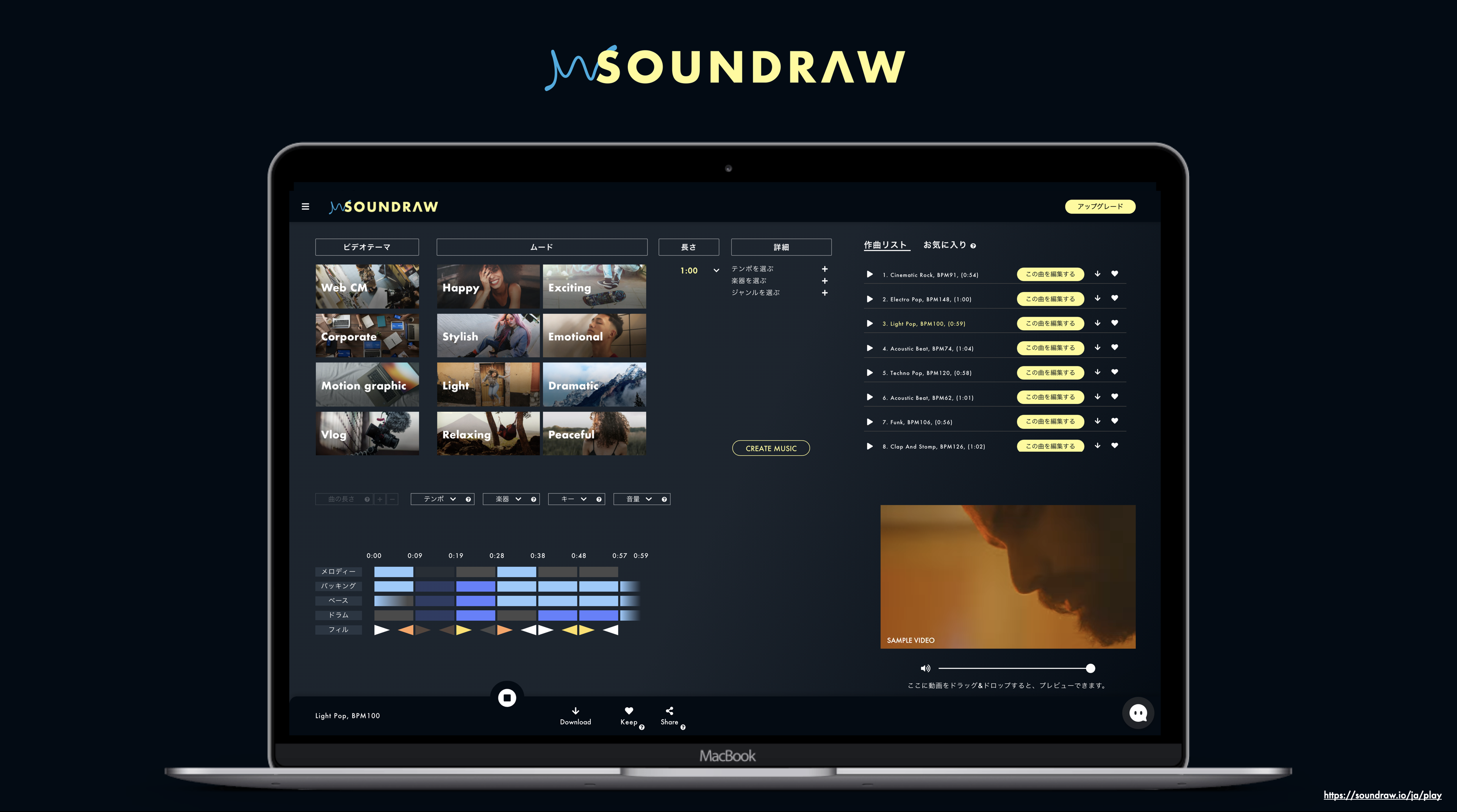The width and height of the screenshot is (1457, 812).
Task: Open the 楽器 dropdown above timeline
Action: coord(510,499)
